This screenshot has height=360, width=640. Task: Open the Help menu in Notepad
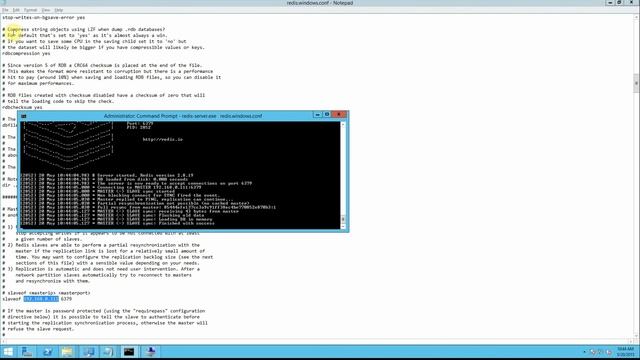pyautogui.click(x=59, y=10)
